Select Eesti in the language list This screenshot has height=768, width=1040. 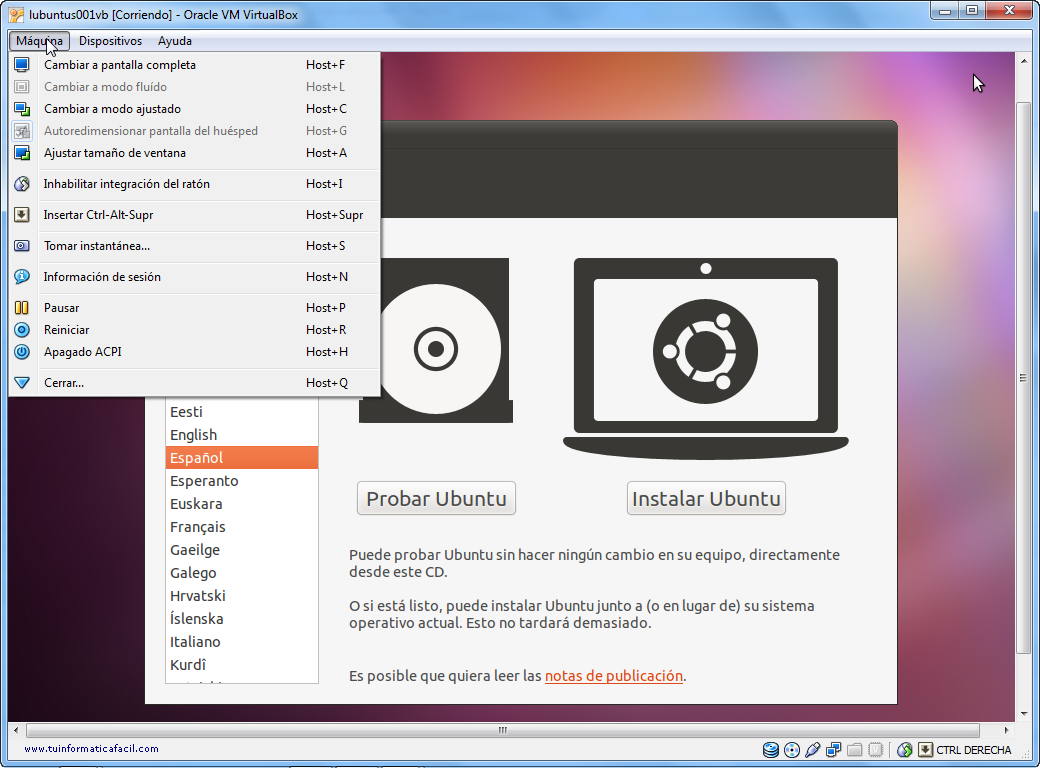pos(241,412)
